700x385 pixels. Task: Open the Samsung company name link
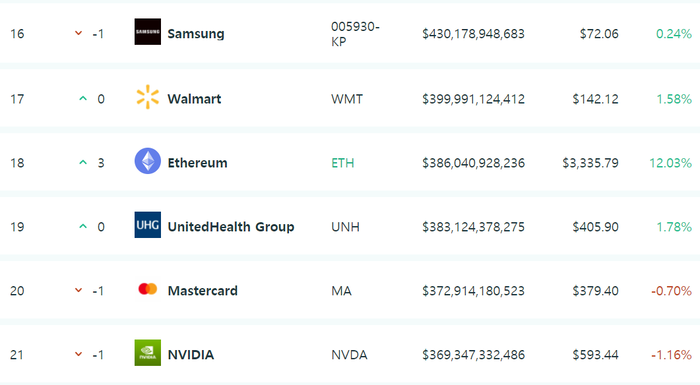(x=196, y=34)
